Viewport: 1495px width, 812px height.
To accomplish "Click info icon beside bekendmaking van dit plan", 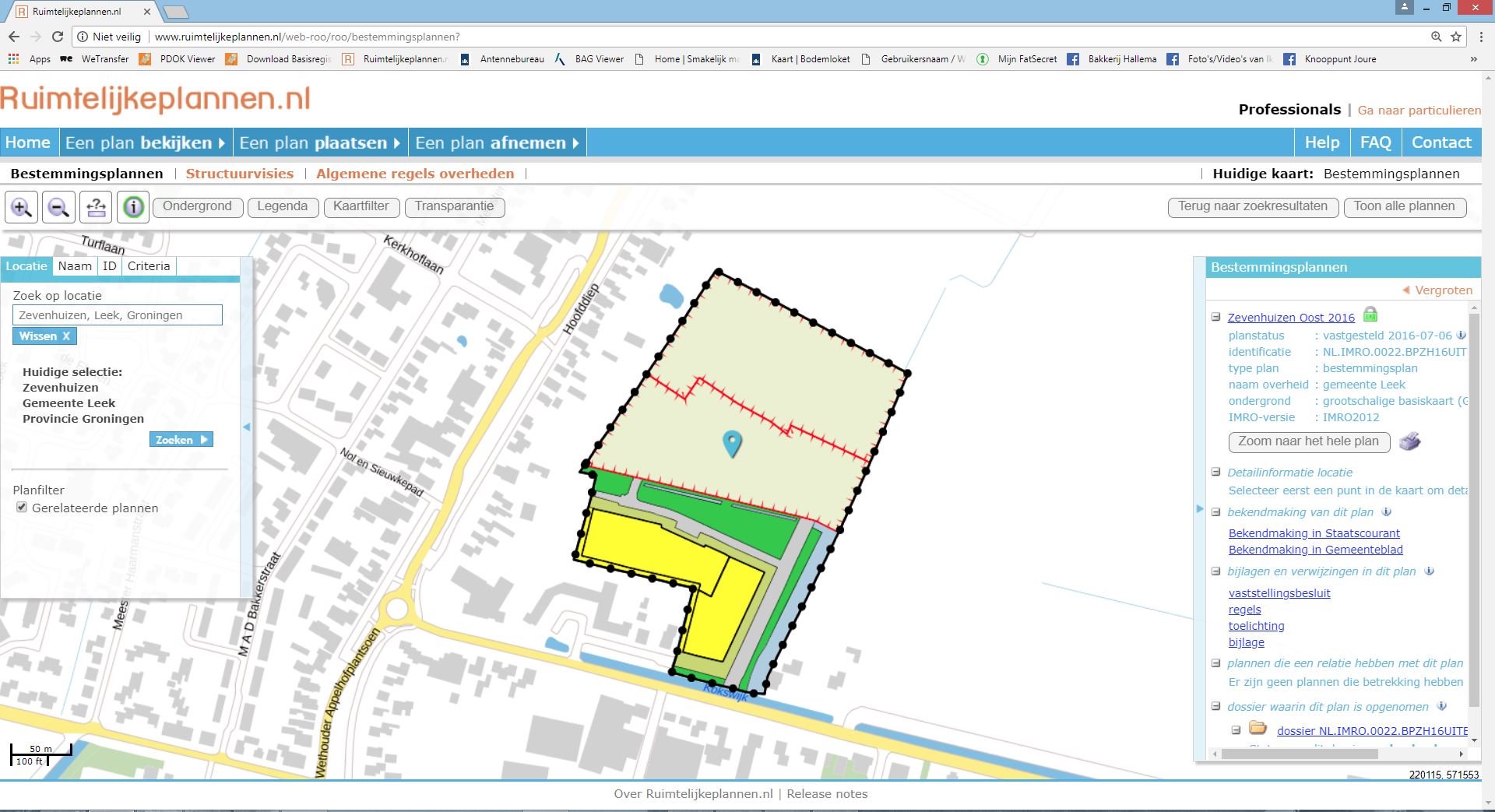I will click(x=1387, y=511).
